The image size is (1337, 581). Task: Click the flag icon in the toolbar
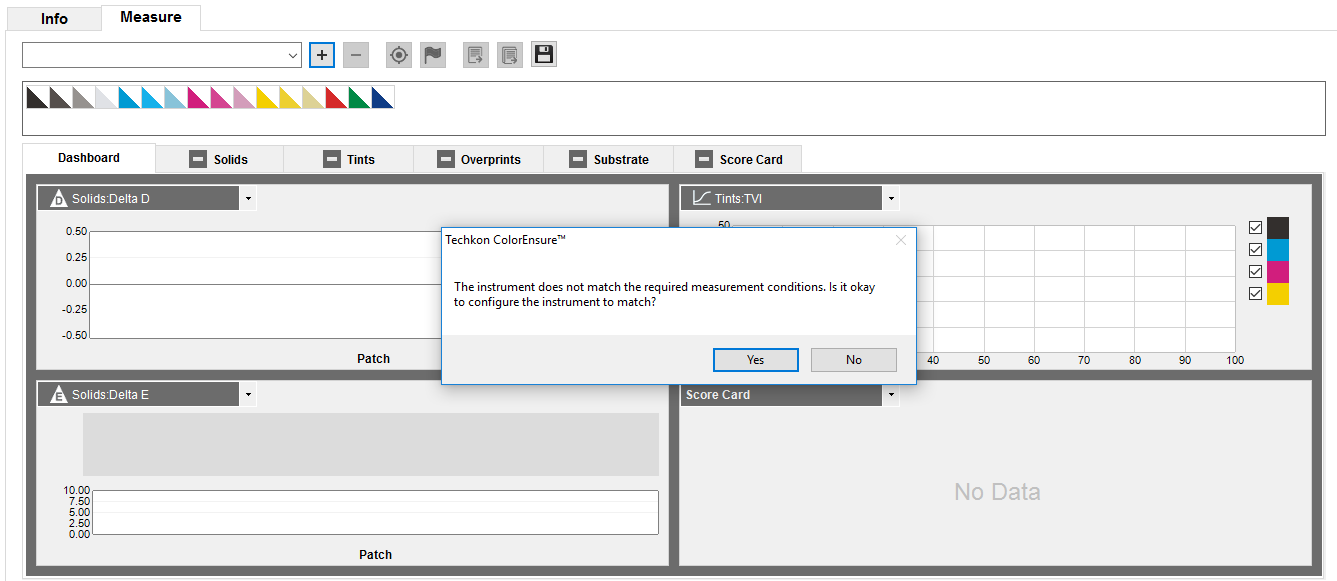433,55
